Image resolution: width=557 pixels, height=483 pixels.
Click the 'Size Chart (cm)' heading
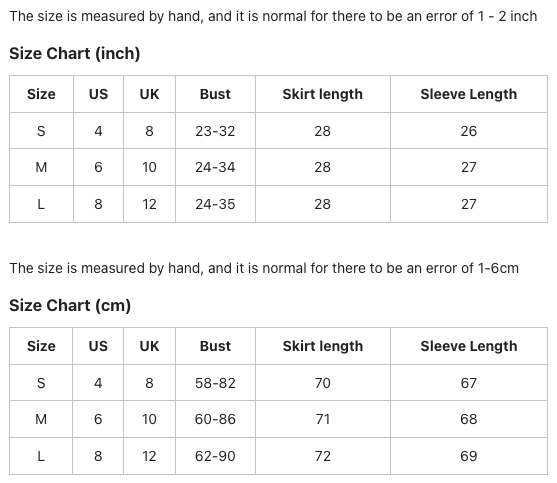click(70, 305)
